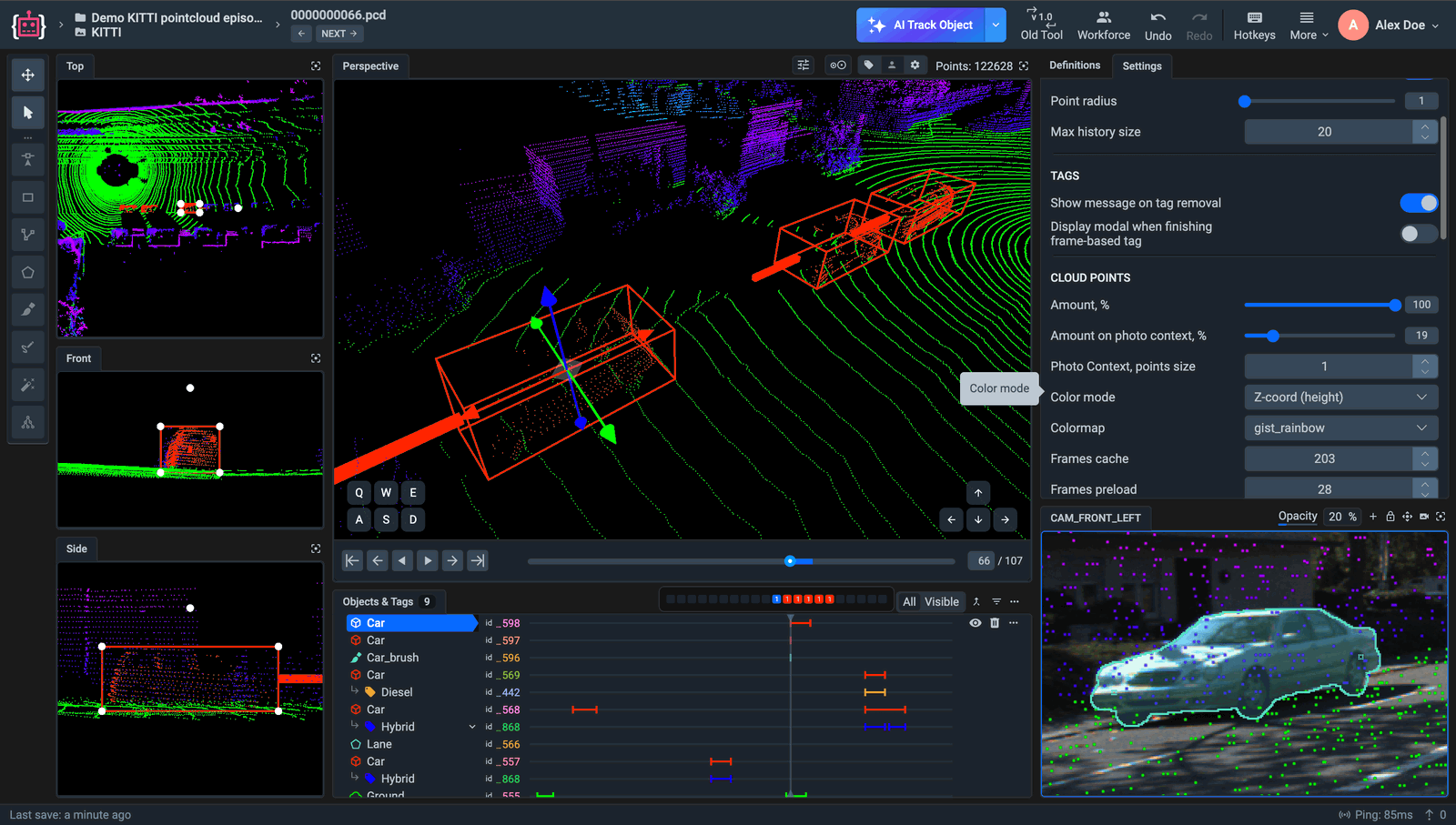
Task: Go to previous file with left arrow
Action: pyautogui.click(x=302, y=34)
